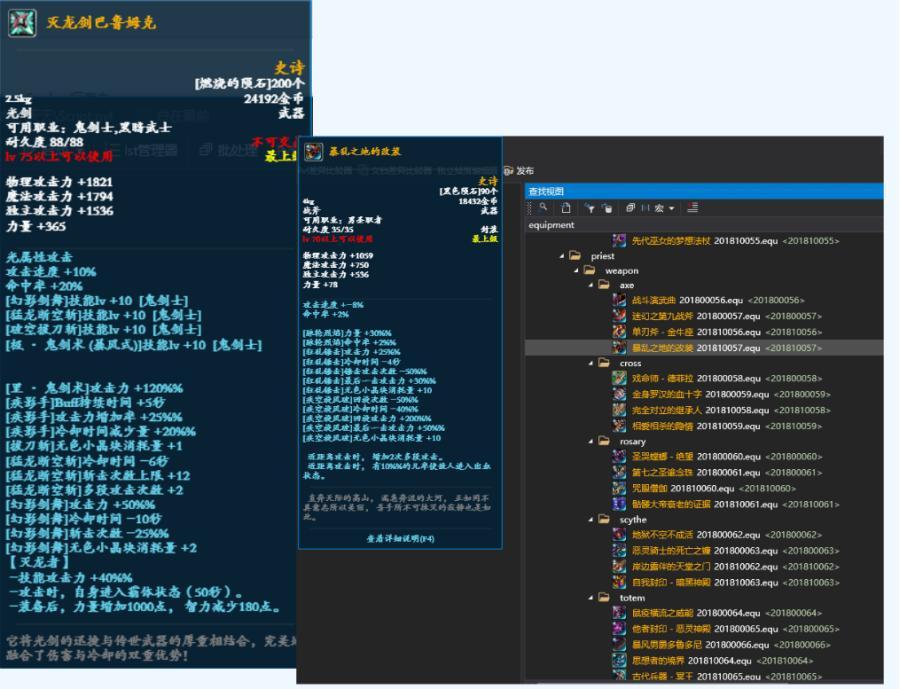The width and height of the screenshot is (900, 689).
Task: Click the search magnifier icon in find view toolbar
Action: pyautogui.click(x=543, y=208)
